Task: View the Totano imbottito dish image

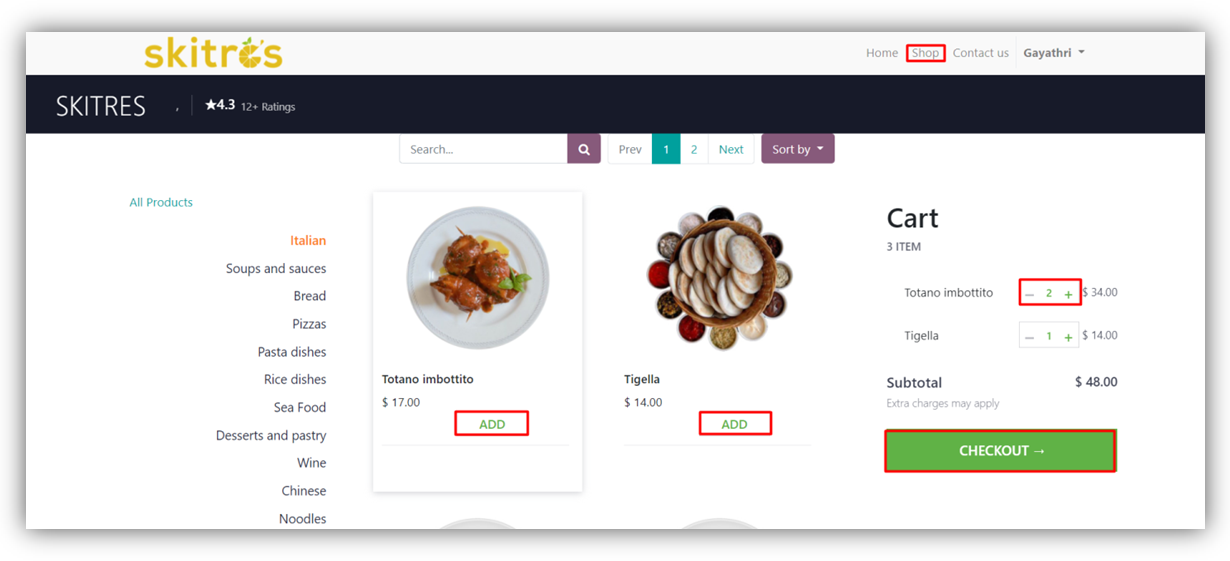Action: tap(478, 278)
